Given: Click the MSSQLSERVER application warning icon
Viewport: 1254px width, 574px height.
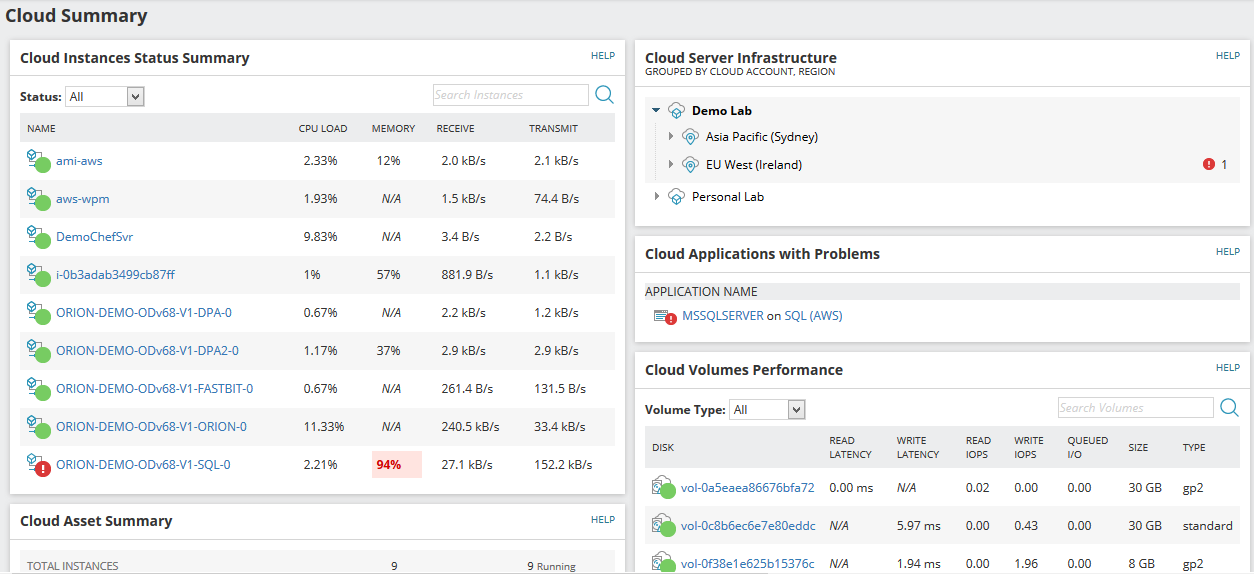Looking at the screenshot, I should point(665,317).
